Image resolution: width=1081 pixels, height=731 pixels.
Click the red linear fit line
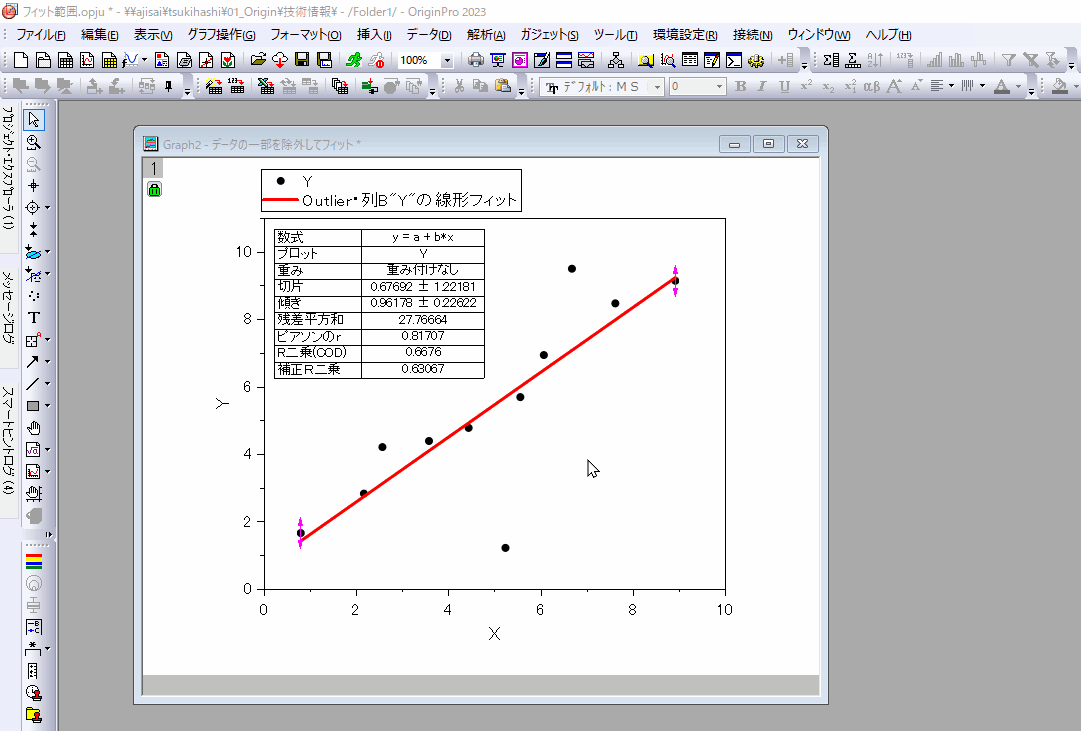point(488,410)
